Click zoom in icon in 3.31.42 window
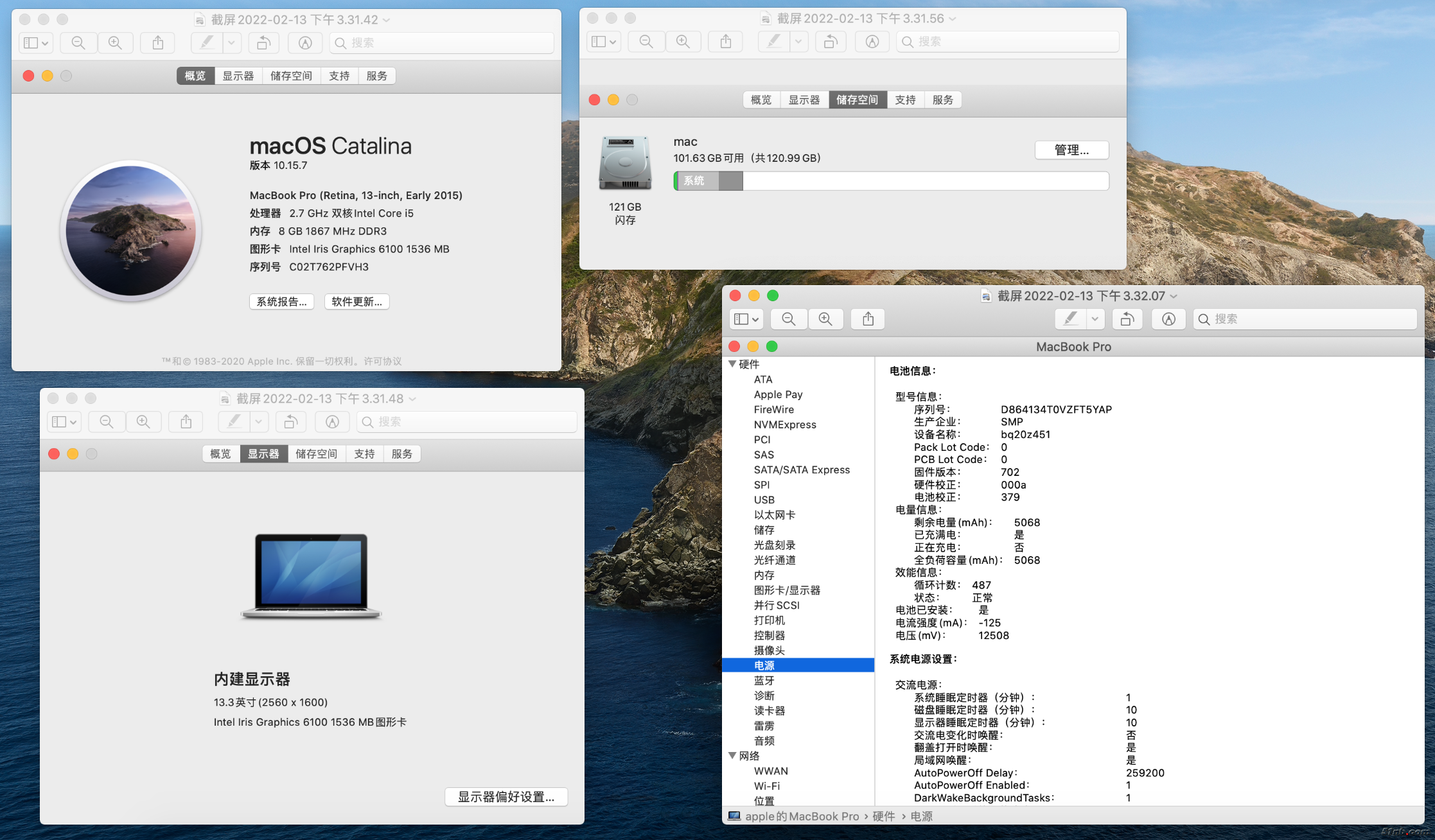 point(115,43)
